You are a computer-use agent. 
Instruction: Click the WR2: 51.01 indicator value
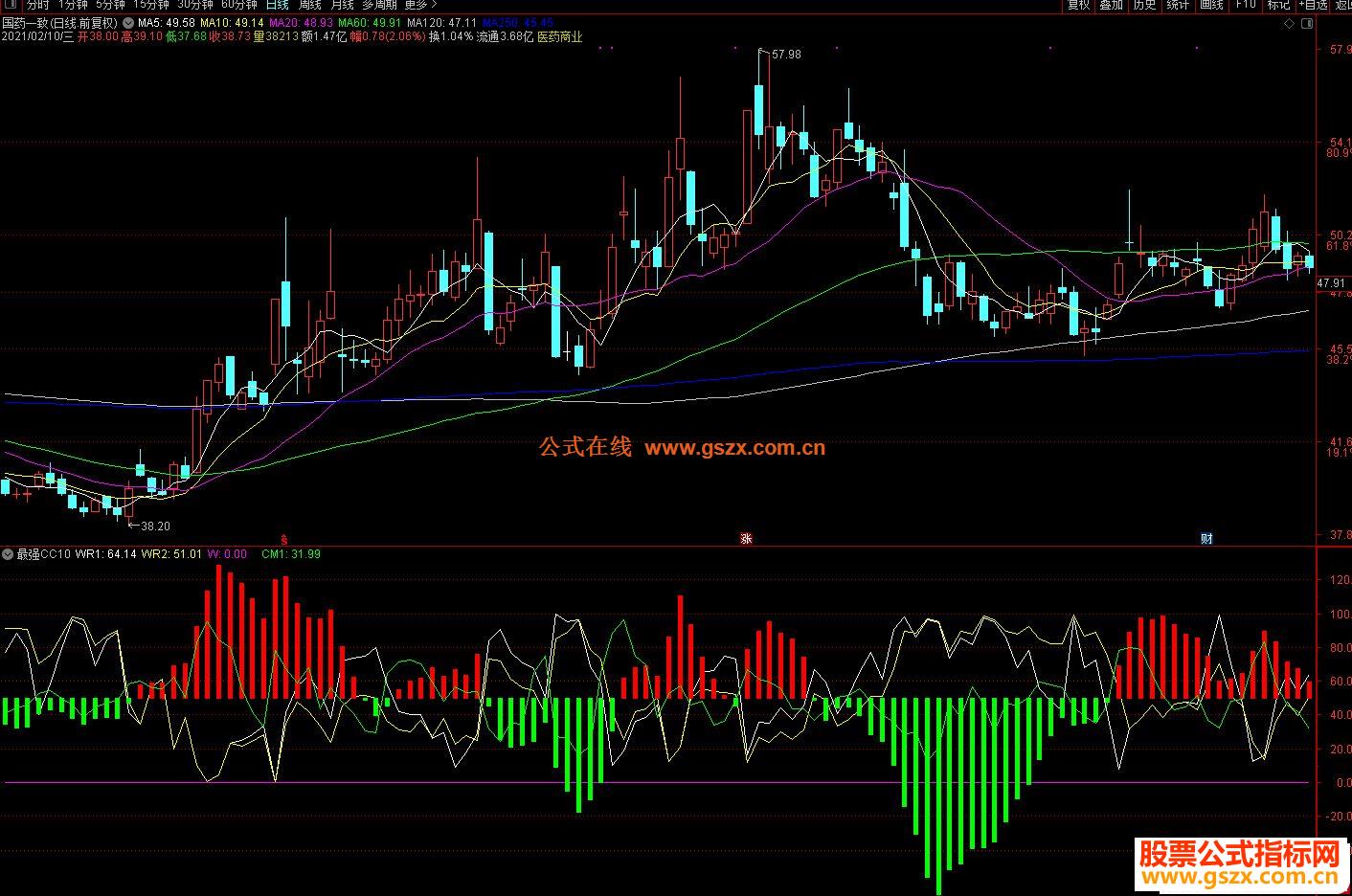(x=171, y=553)
